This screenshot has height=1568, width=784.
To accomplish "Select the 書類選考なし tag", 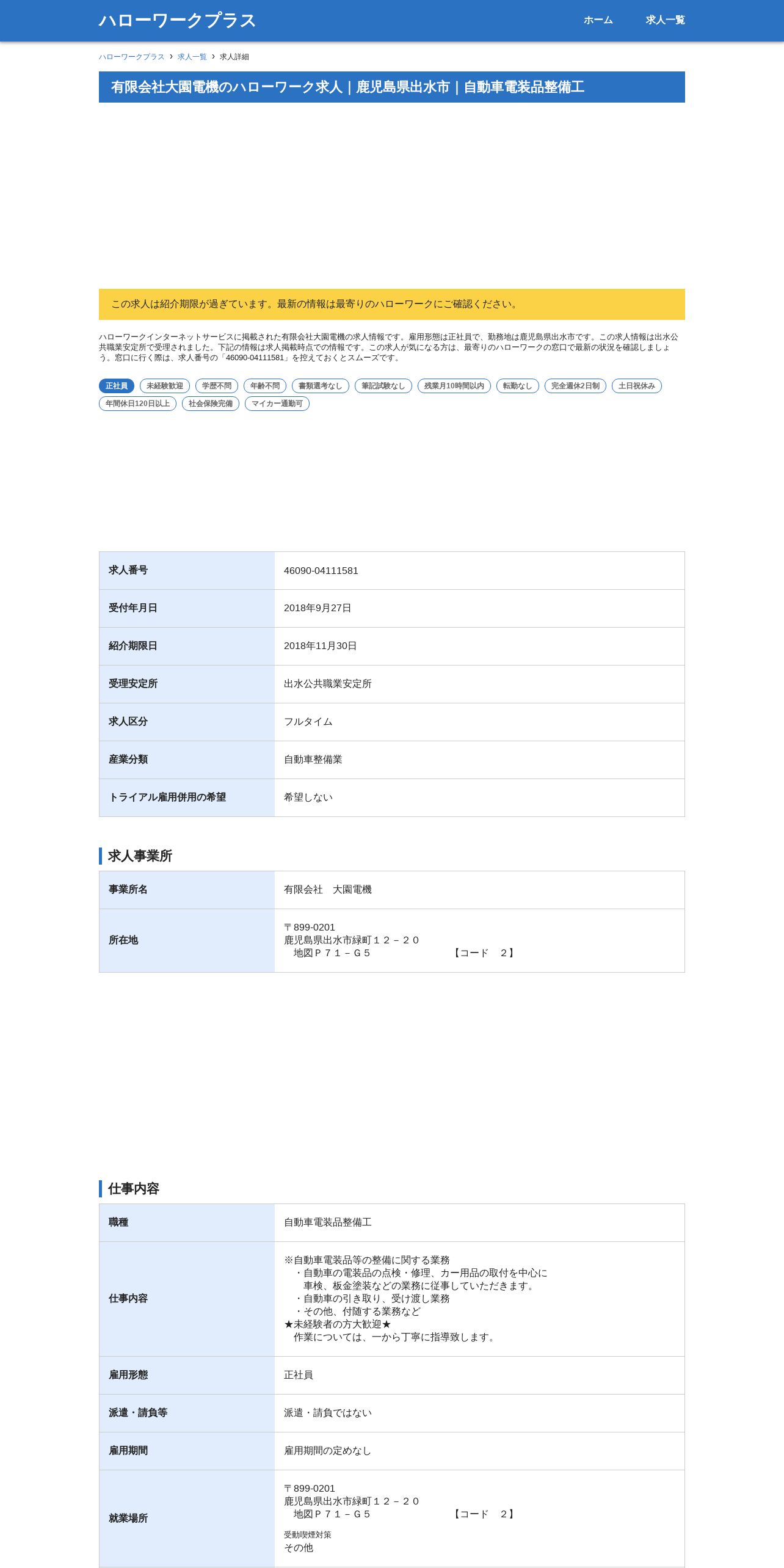I will point(321,386).
